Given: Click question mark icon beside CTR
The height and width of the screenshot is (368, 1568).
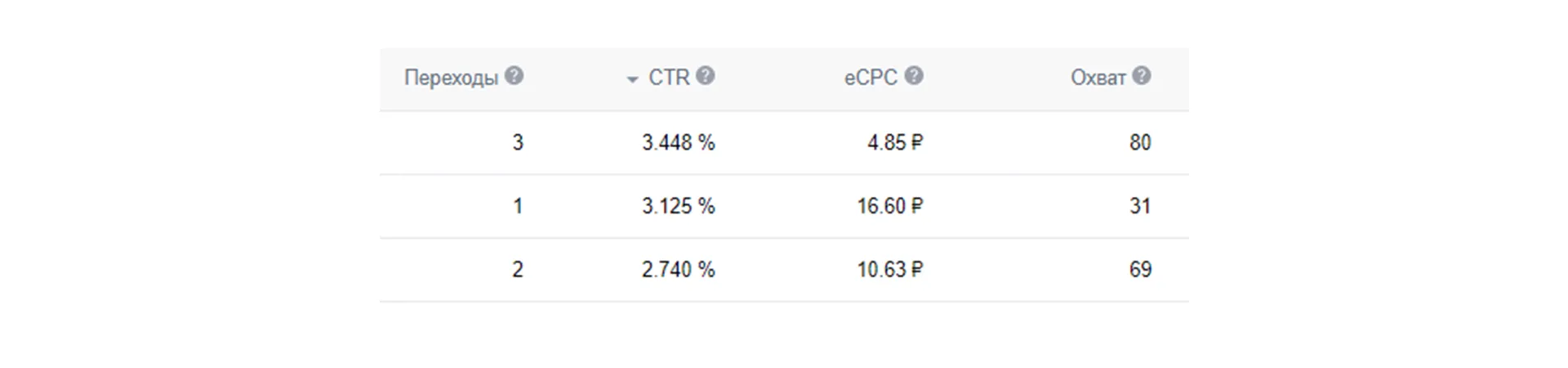Looking at the screenshot, I should (706, 76).
